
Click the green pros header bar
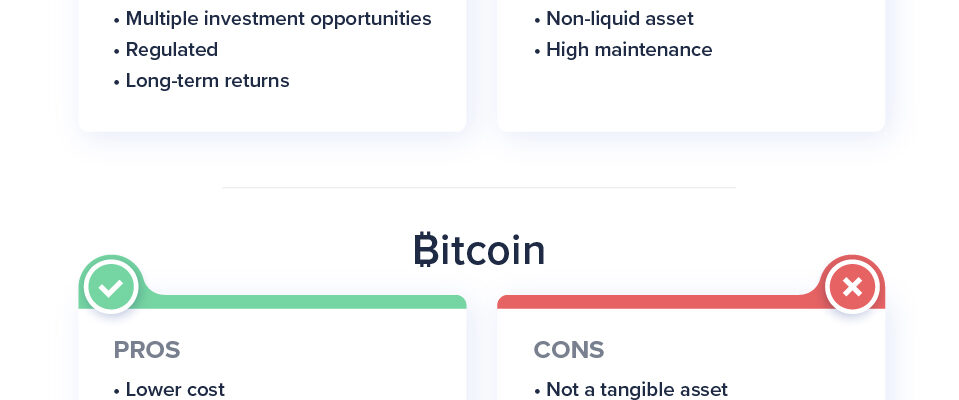tap(300, 301)
